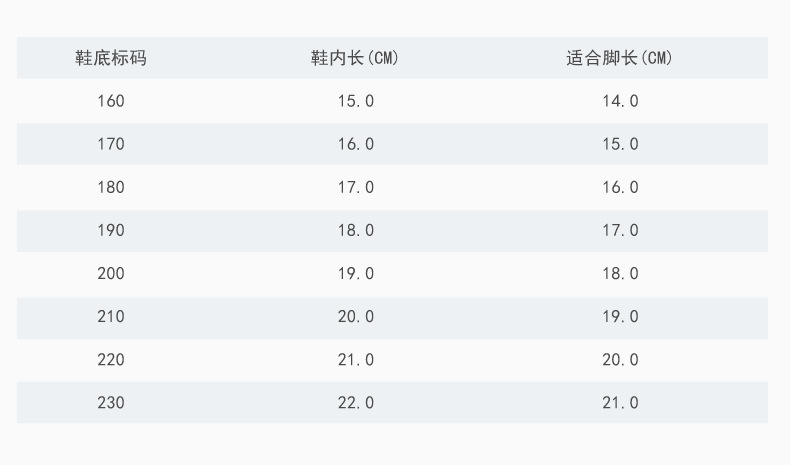The height and width of the screenshot is (465, 790).
Task: Click inner length 16.0 in the 170 row
Action: (x=355, y=144)
